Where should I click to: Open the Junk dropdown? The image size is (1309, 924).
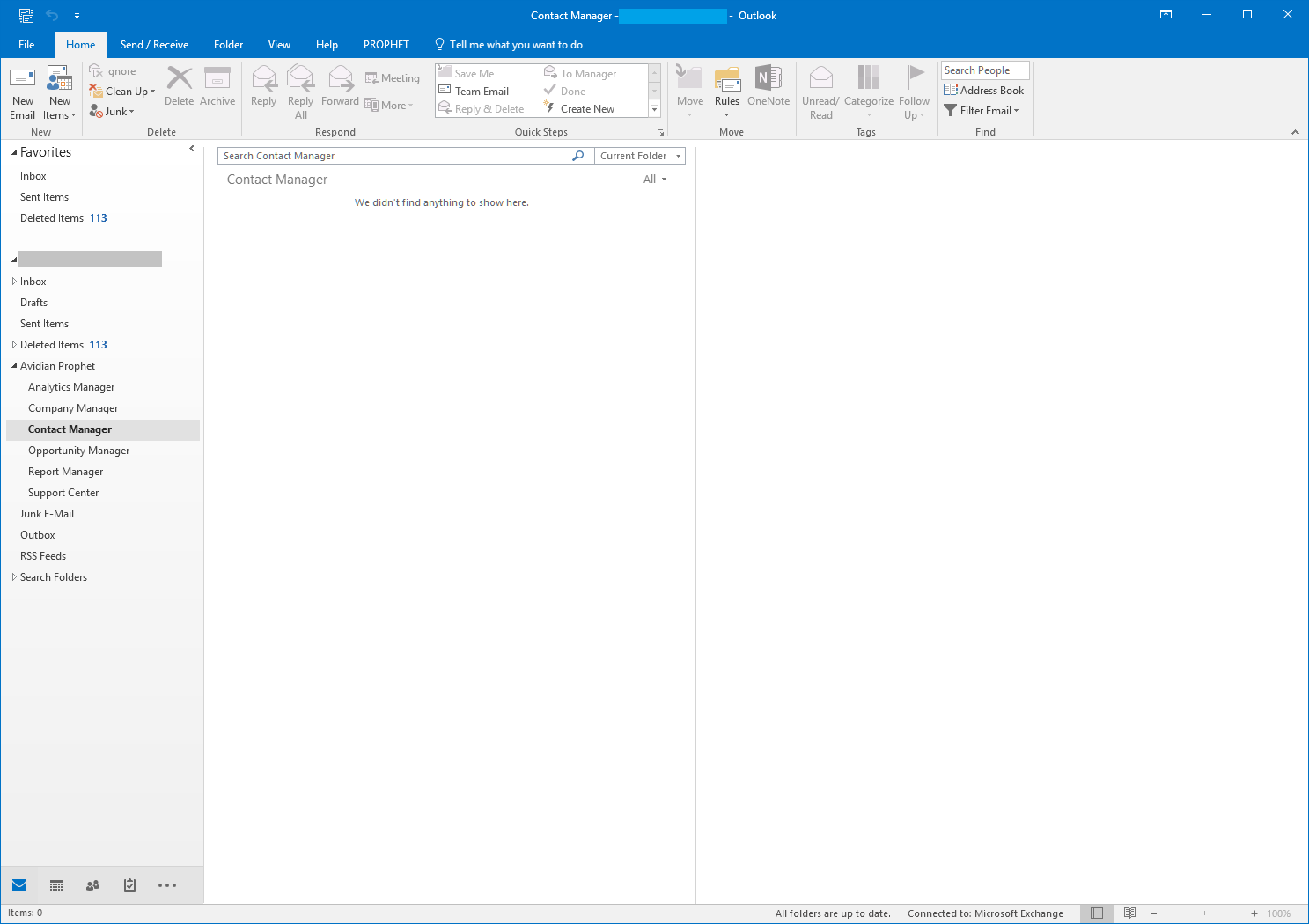pyautogui.click(x=112, y=112)
